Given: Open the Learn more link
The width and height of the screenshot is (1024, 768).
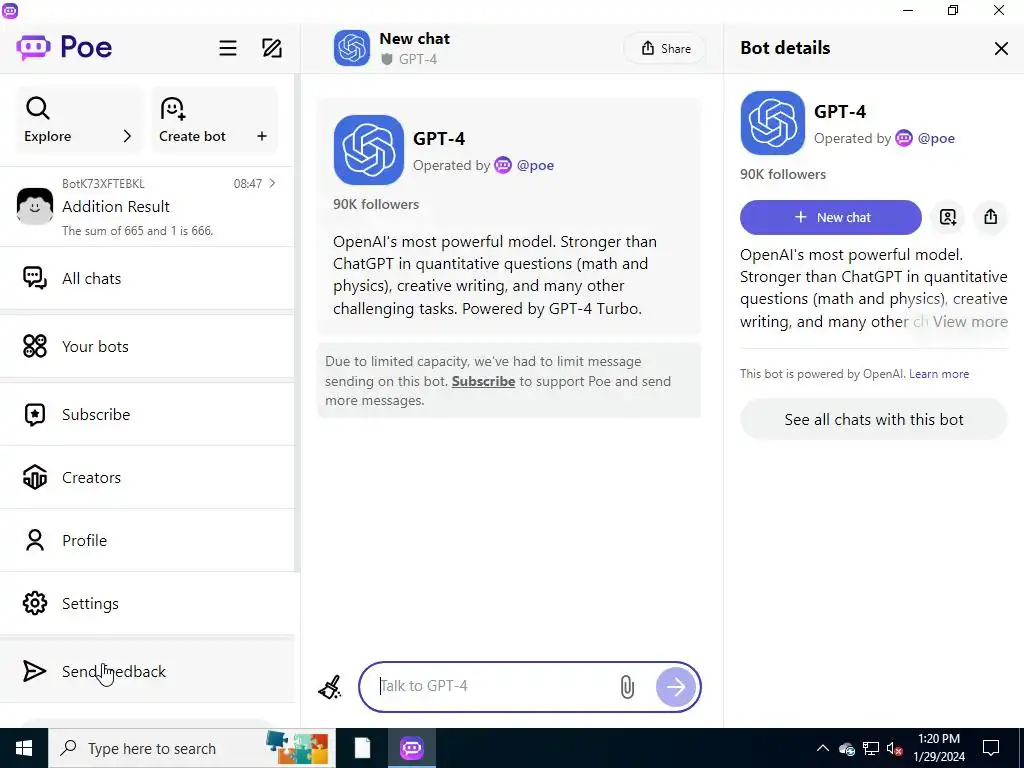Looking at the screenshot, I should pos(939,374).
